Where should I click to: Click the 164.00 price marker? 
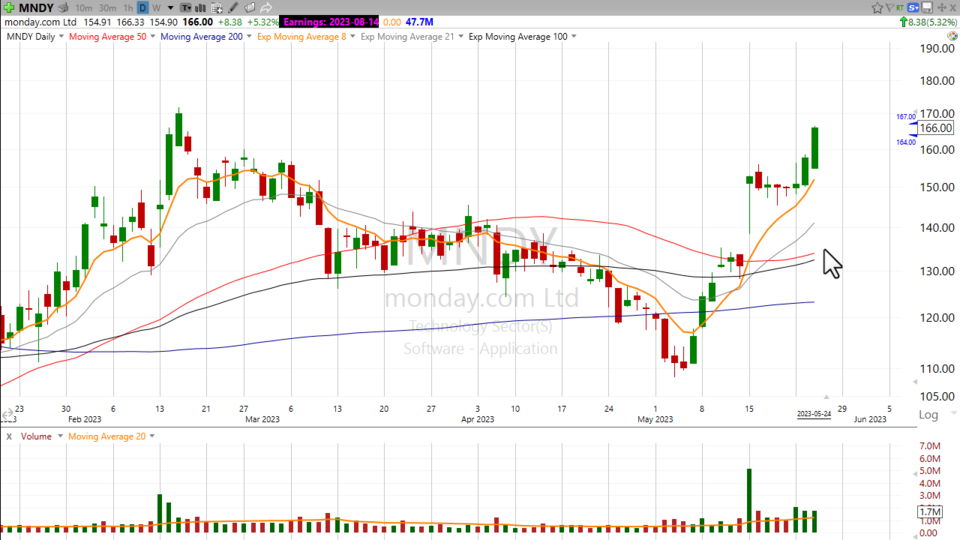(x=906, y=142)
